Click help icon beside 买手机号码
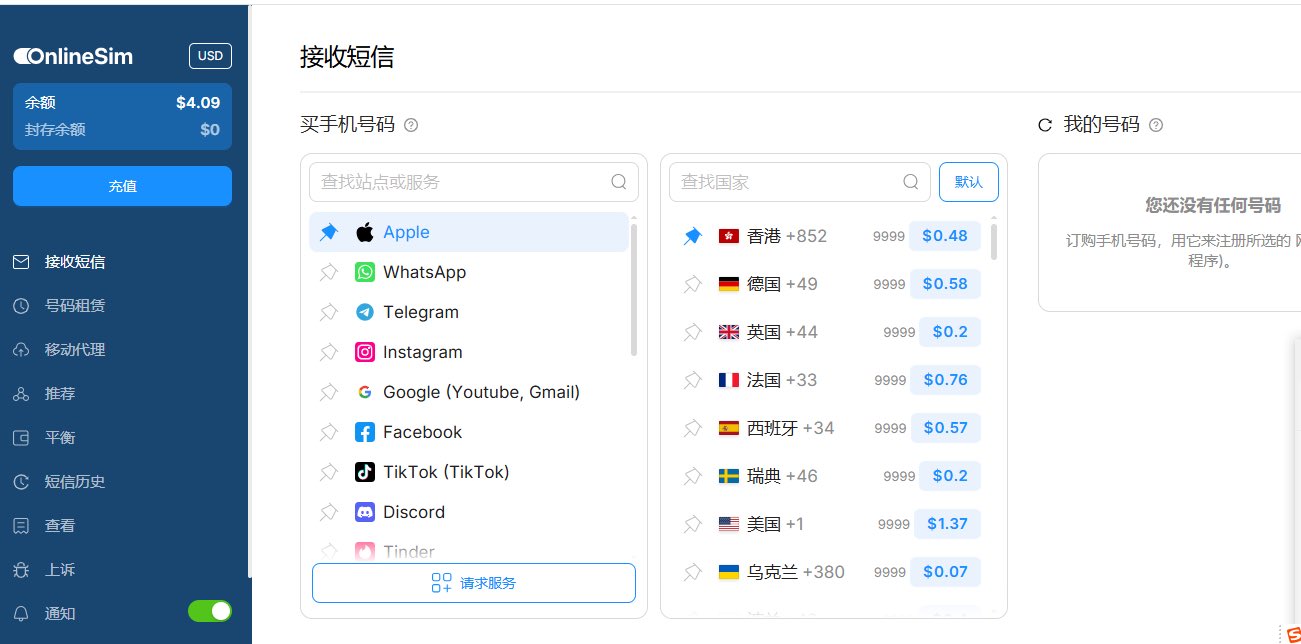The image size is (1301, 644). pyautogui.click(x=410, y=125)
